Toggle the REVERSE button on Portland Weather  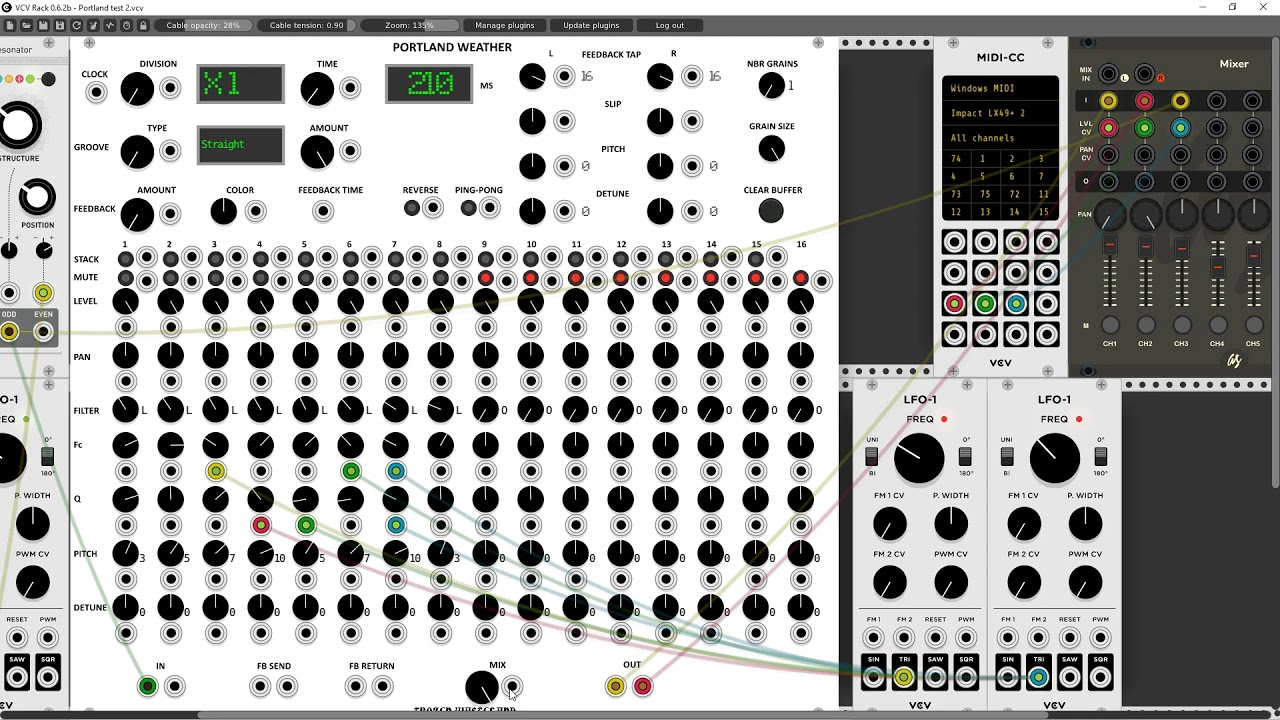click(412, 208)
